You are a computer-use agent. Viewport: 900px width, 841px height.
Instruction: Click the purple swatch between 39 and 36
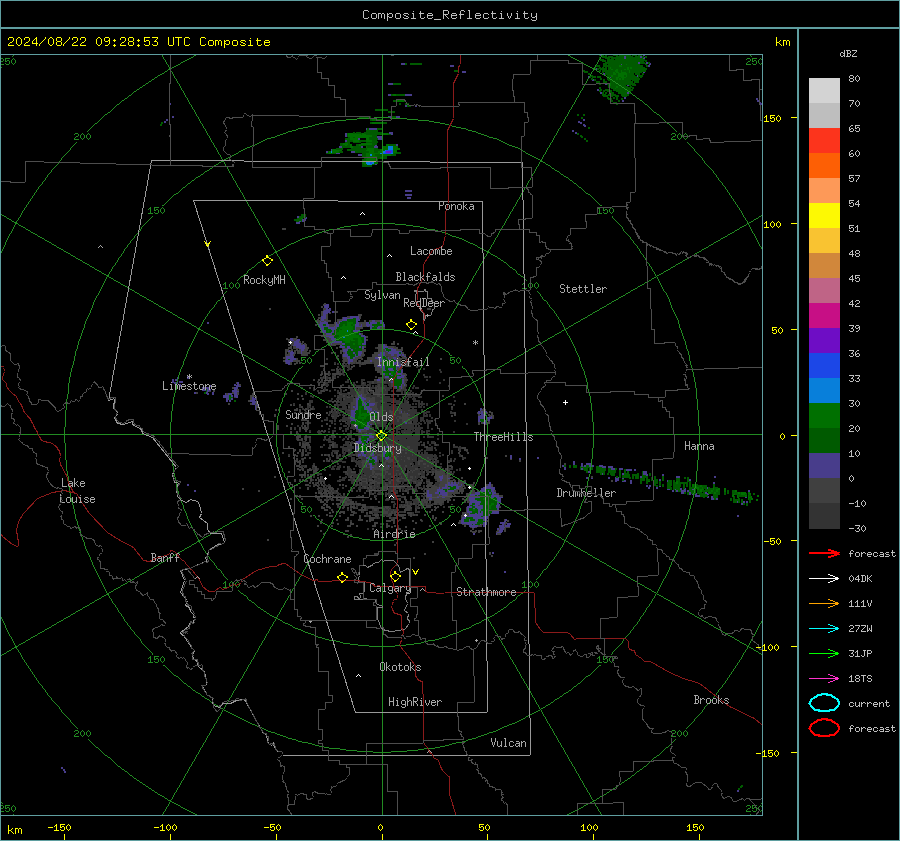[824, 340]
